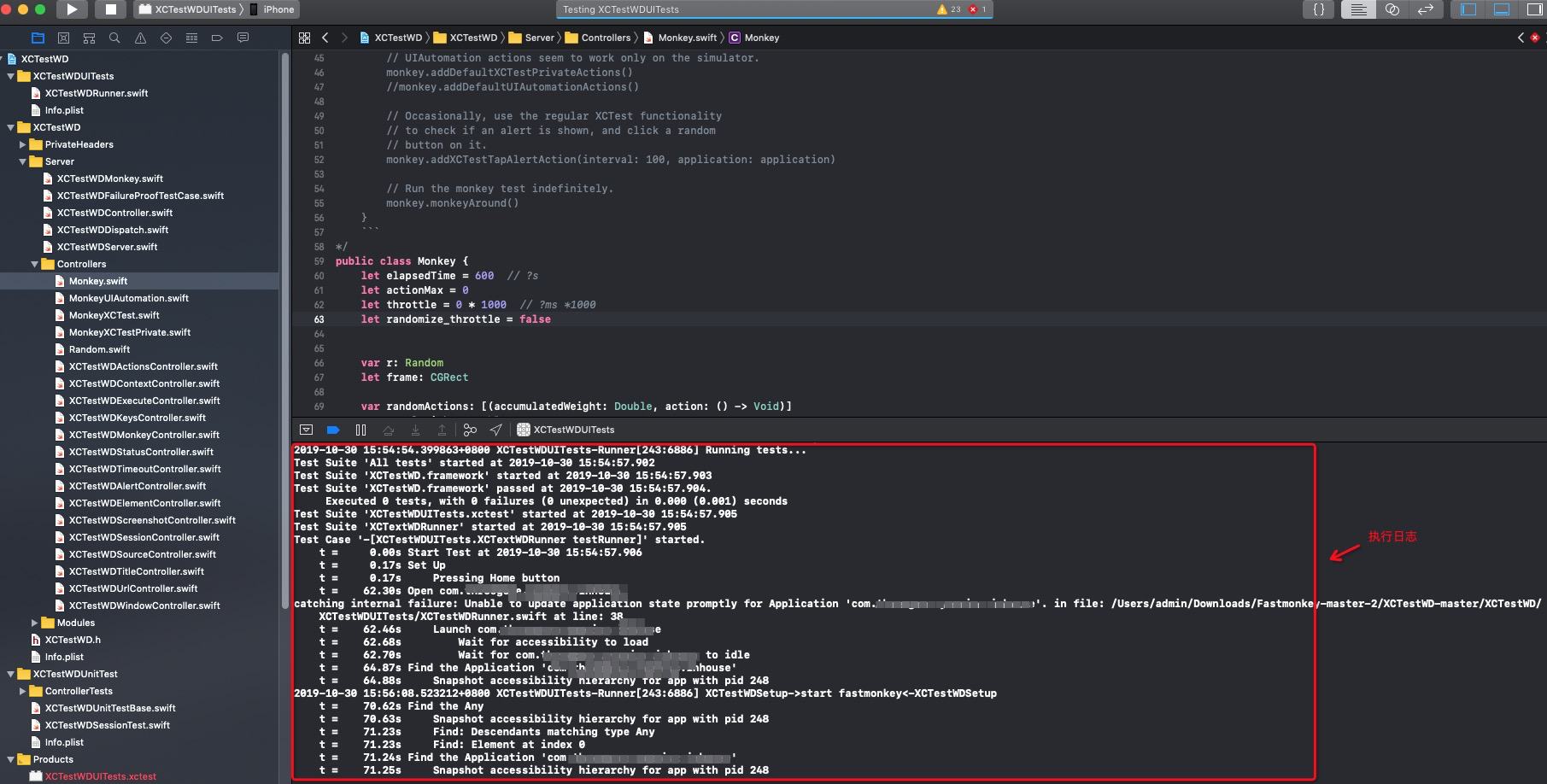Click the jump bar red error icon

click(1535, 38)
